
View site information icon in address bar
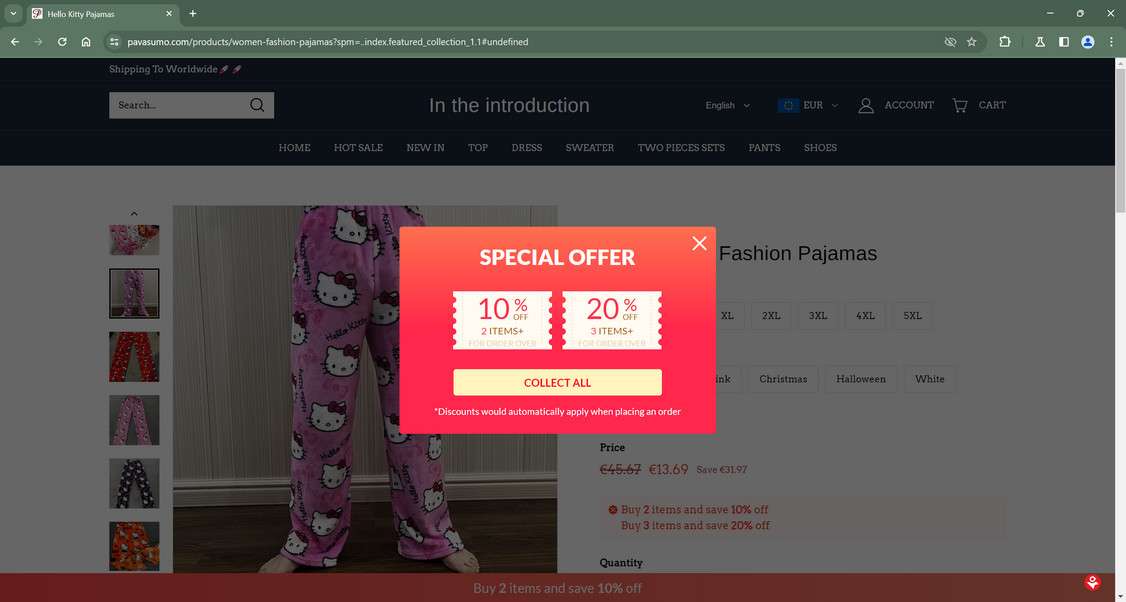(113, 42)
